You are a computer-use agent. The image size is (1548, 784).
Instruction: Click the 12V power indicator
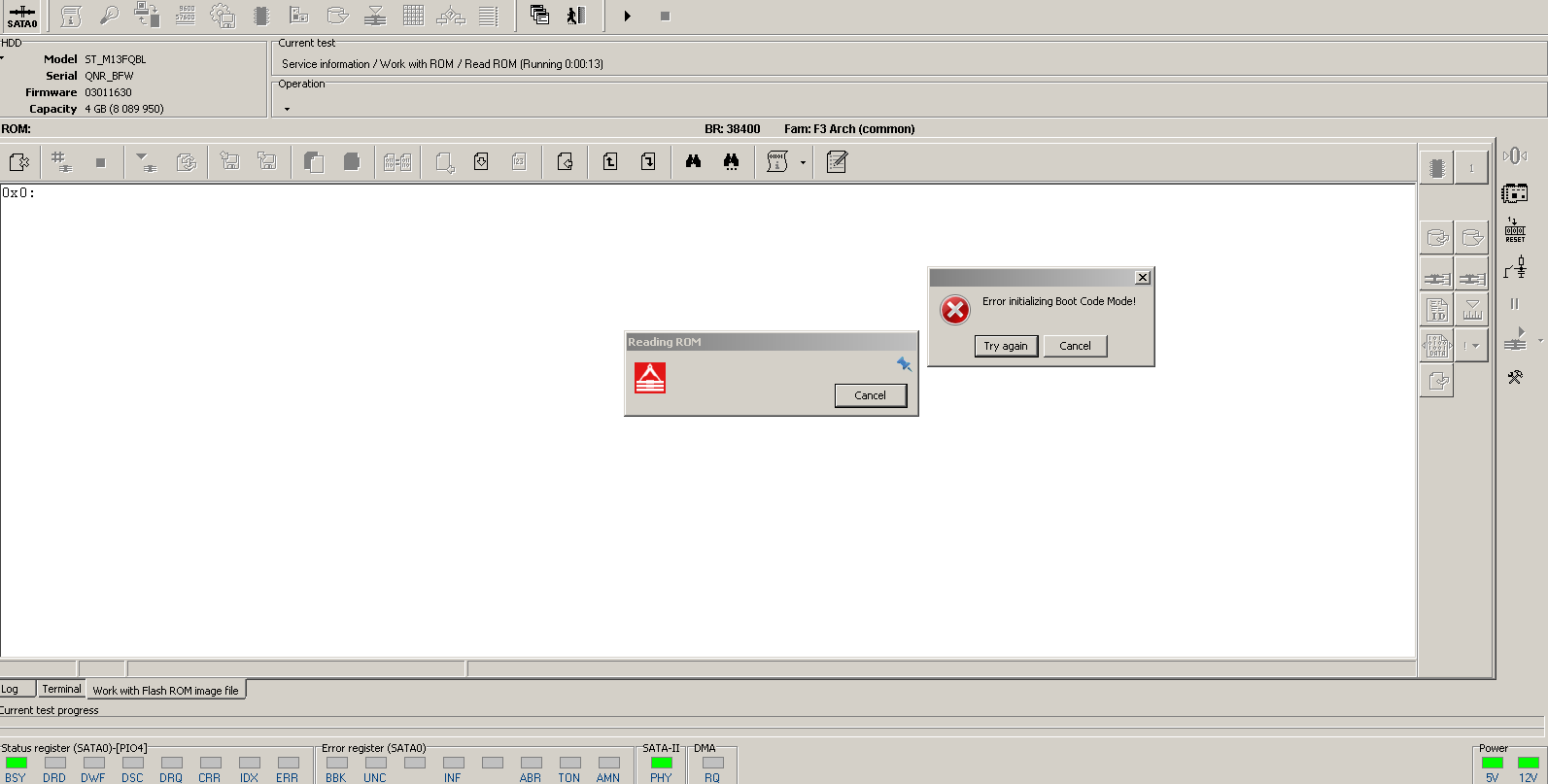pyautogui.click(x=1529, y=763)
